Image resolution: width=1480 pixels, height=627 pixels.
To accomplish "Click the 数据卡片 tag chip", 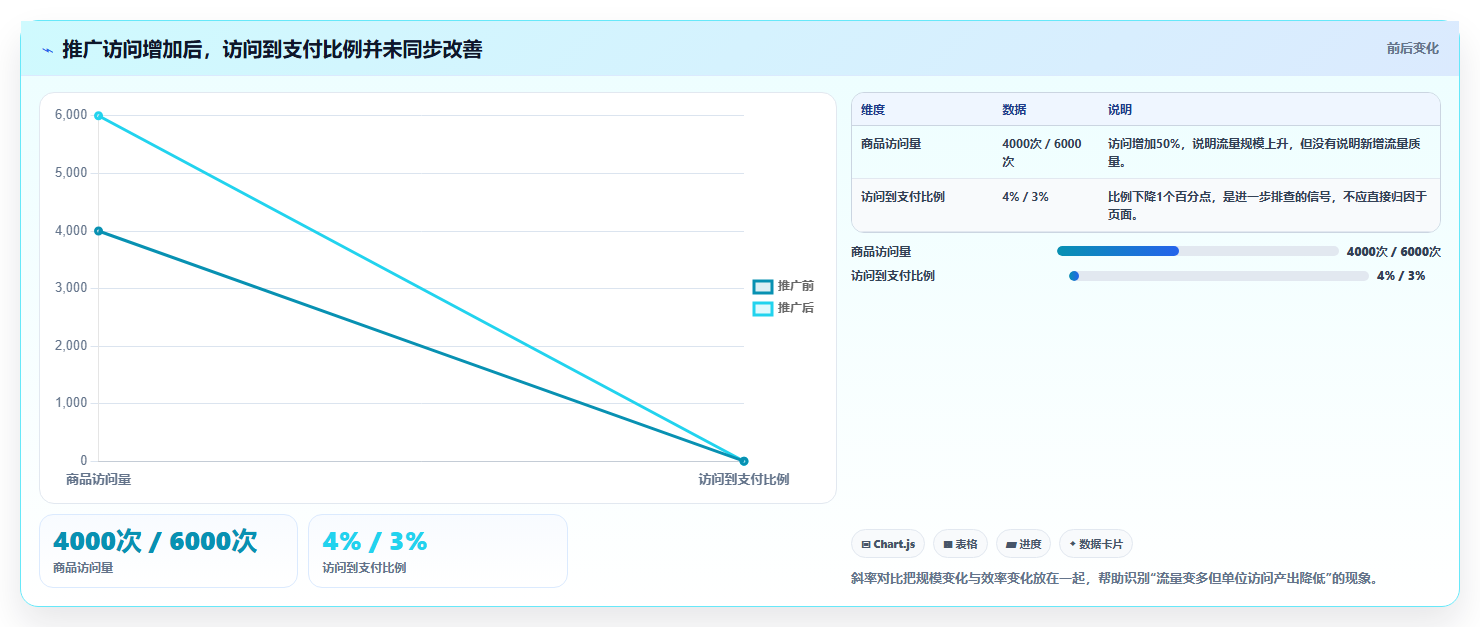I will click(1096, 544).
